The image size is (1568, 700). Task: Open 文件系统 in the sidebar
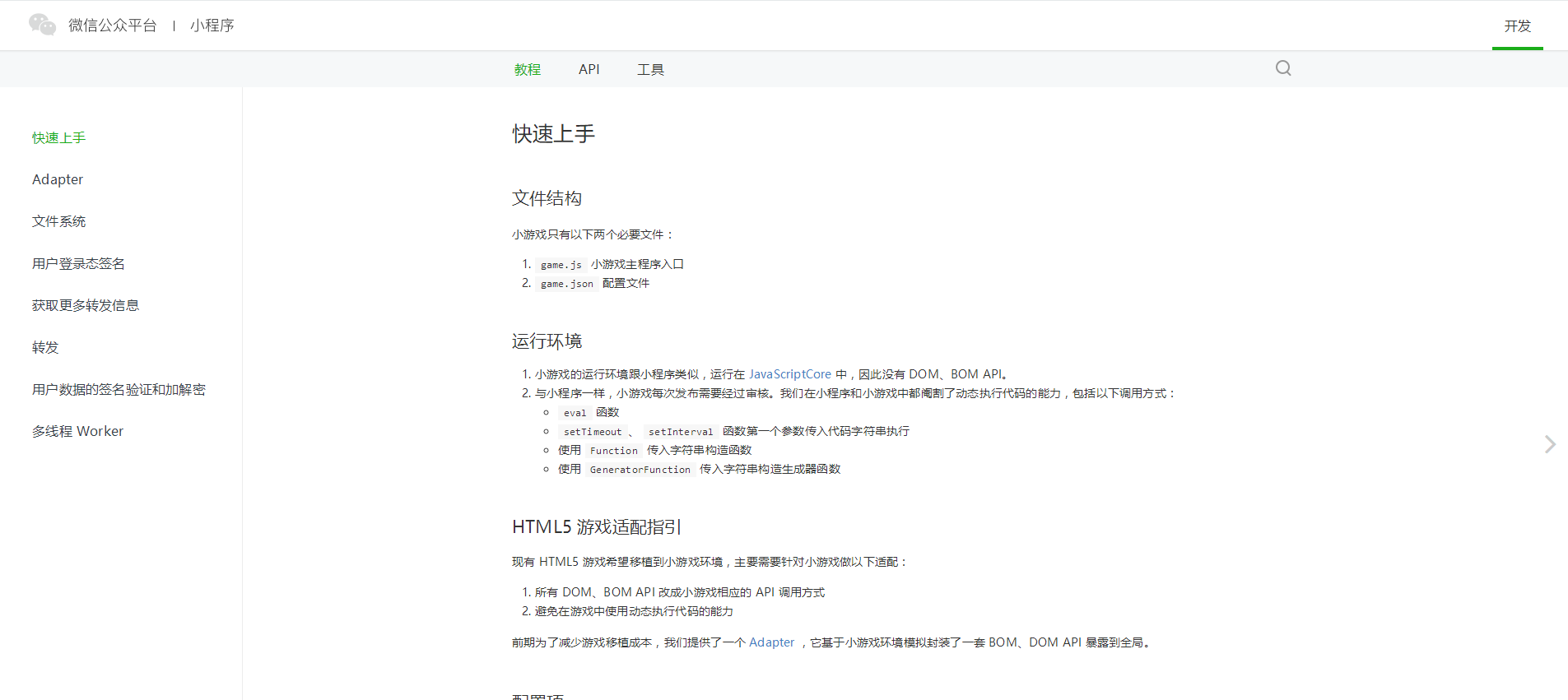pyautogui.click(x=58, y=221)
